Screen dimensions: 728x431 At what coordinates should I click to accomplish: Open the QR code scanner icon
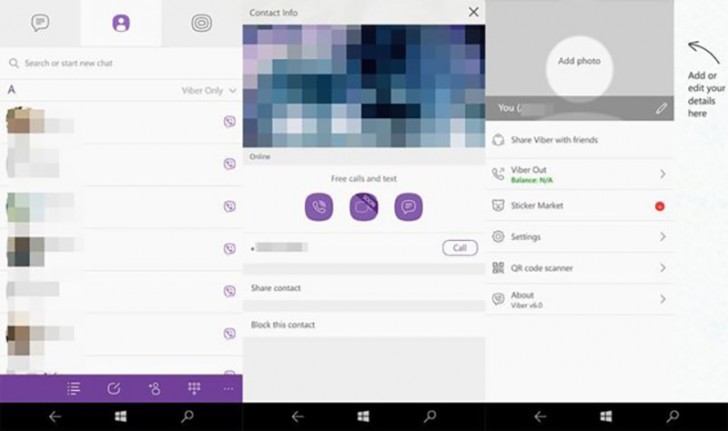[x=499, y=268]
